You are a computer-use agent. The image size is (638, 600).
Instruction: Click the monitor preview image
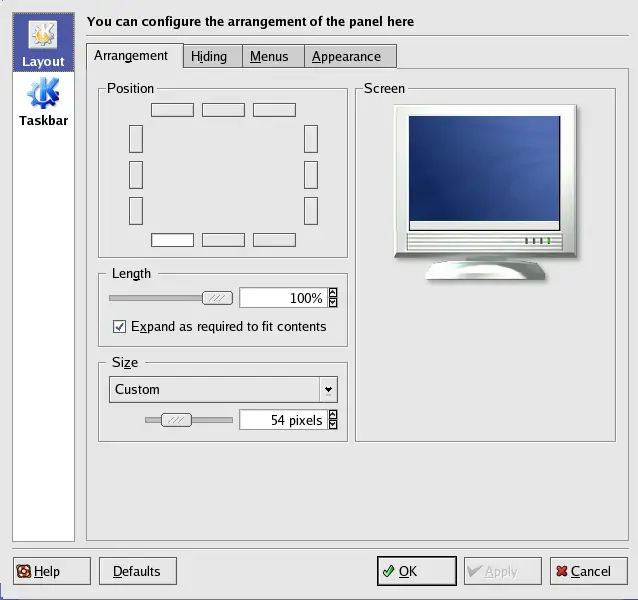point(485,191)
